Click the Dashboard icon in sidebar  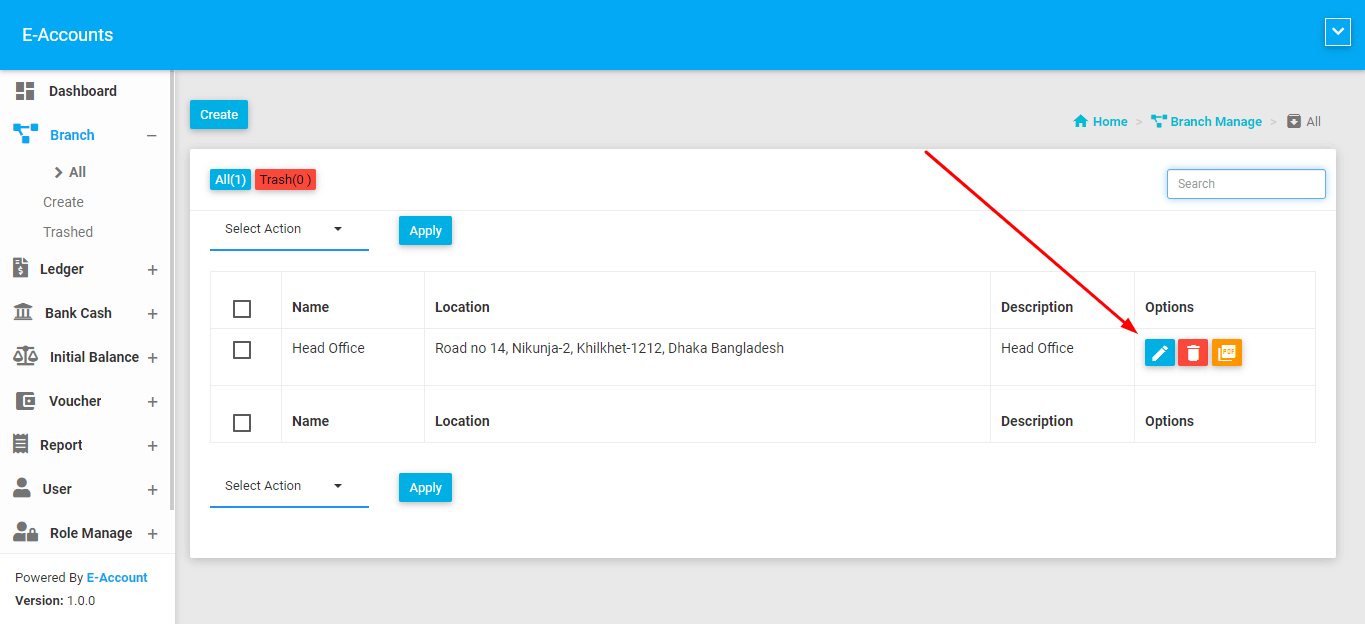click(25, 91)
